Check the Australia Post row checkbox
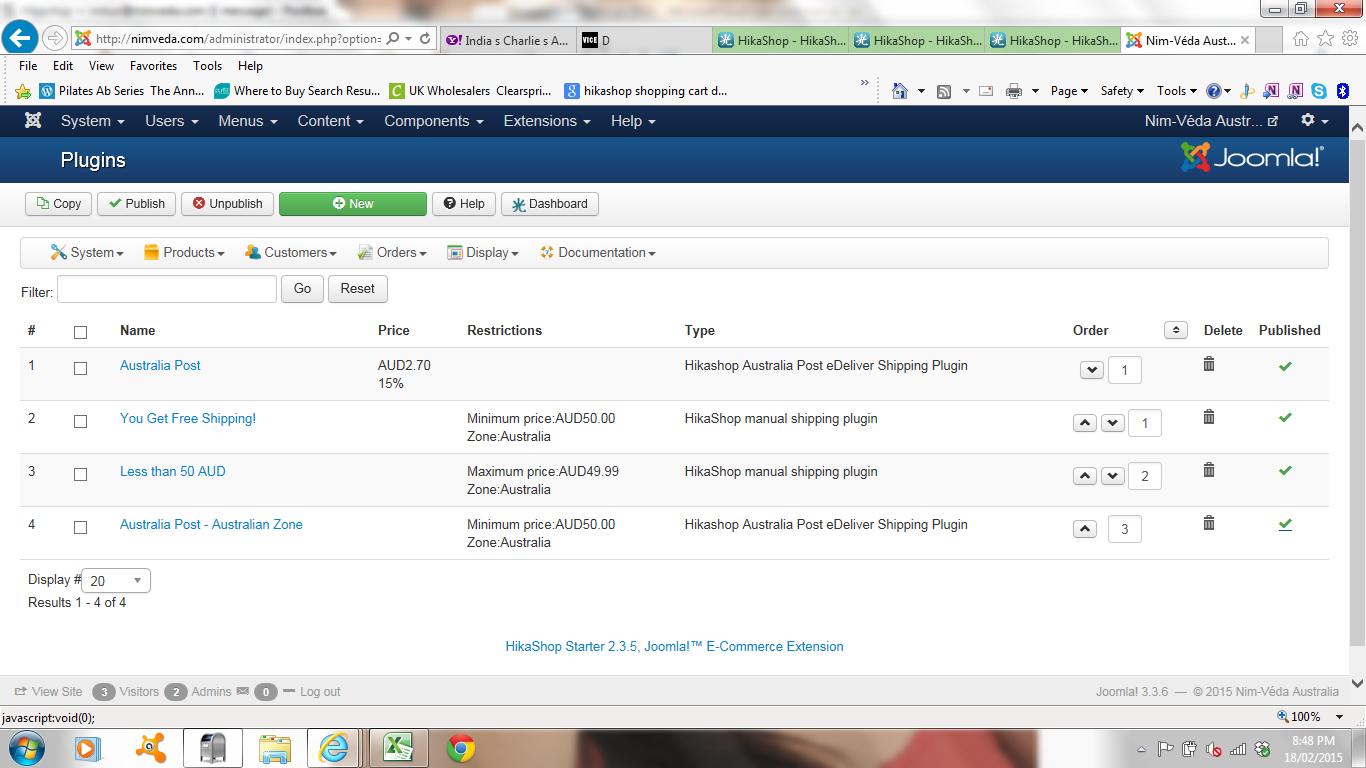 tap(81, 368)
